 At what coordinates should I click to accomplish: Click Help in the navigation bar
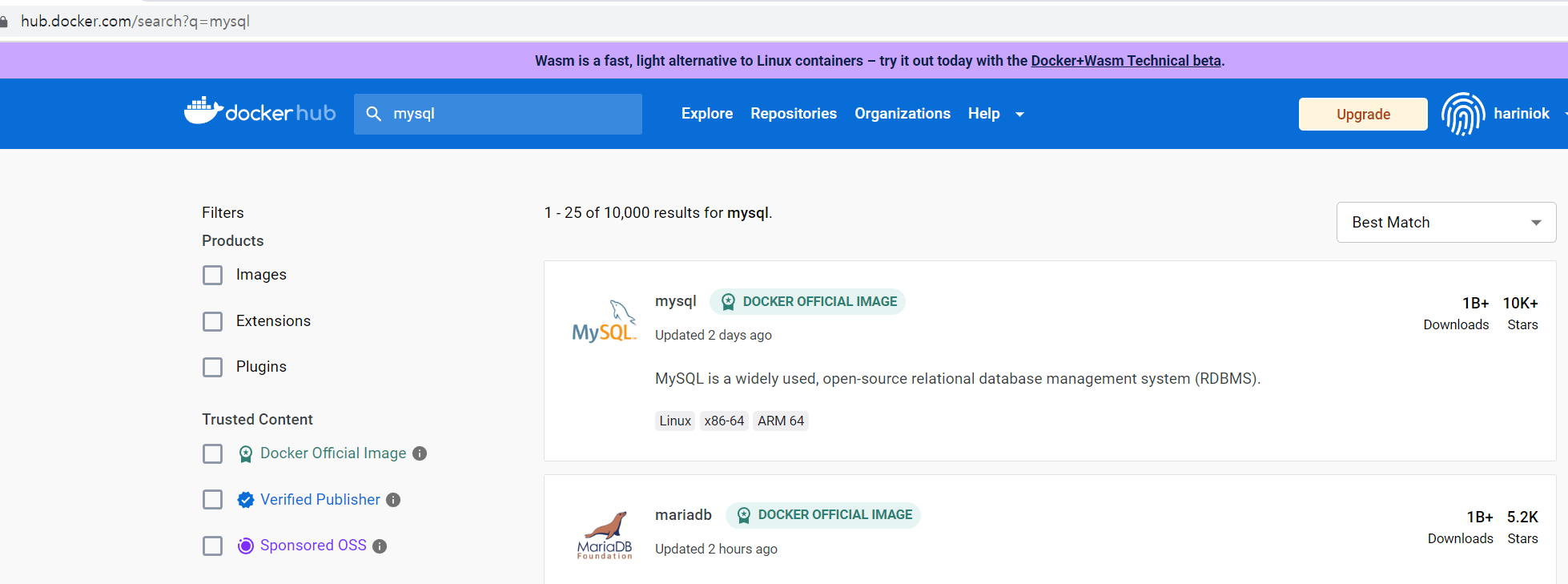tap(983, 114)
